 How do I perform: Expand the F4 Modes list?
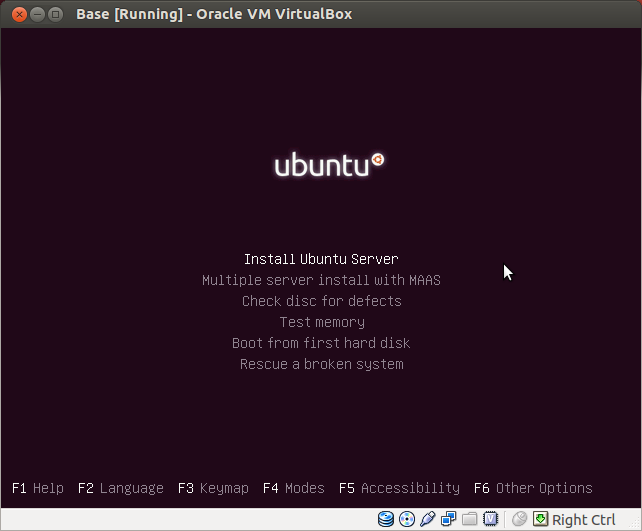click(293, 488)
